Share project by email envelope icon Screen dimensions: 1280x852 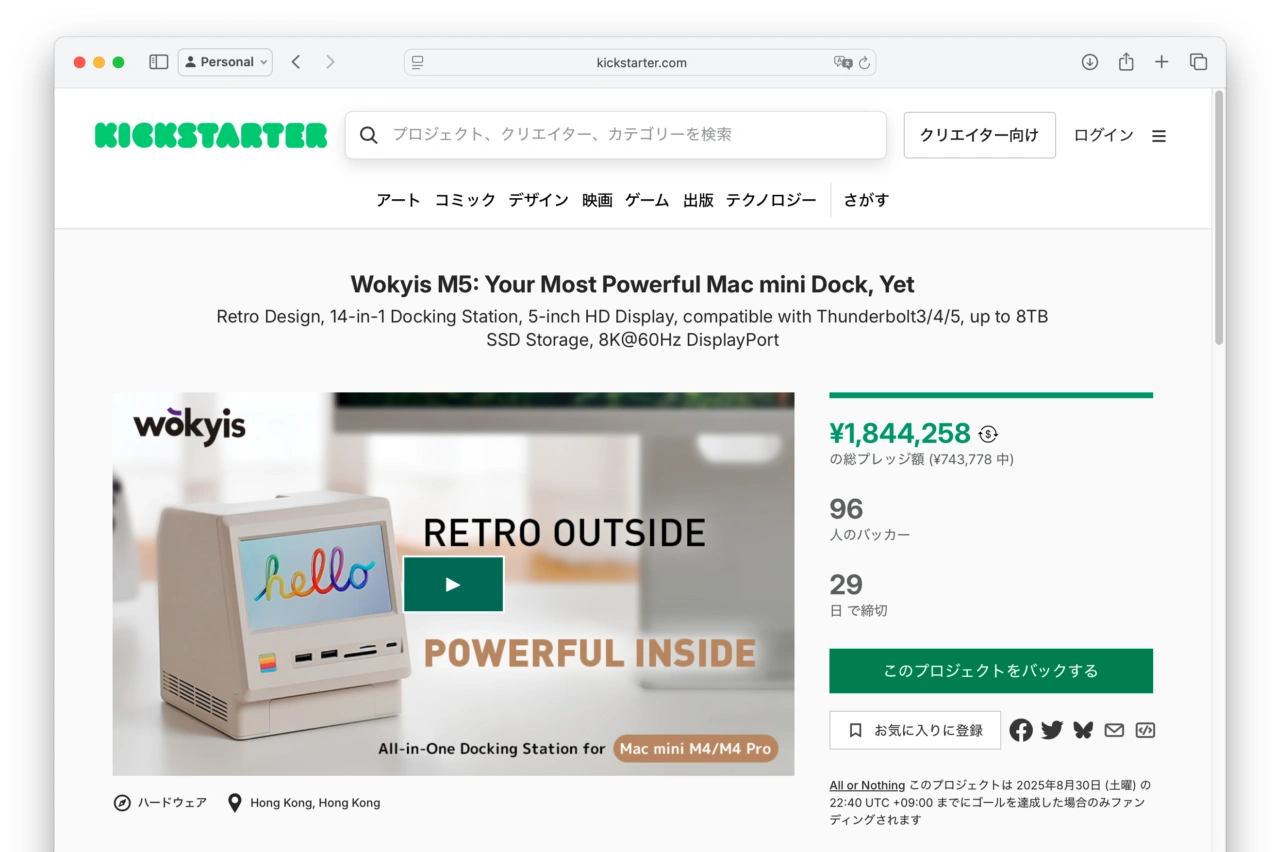1114,730
